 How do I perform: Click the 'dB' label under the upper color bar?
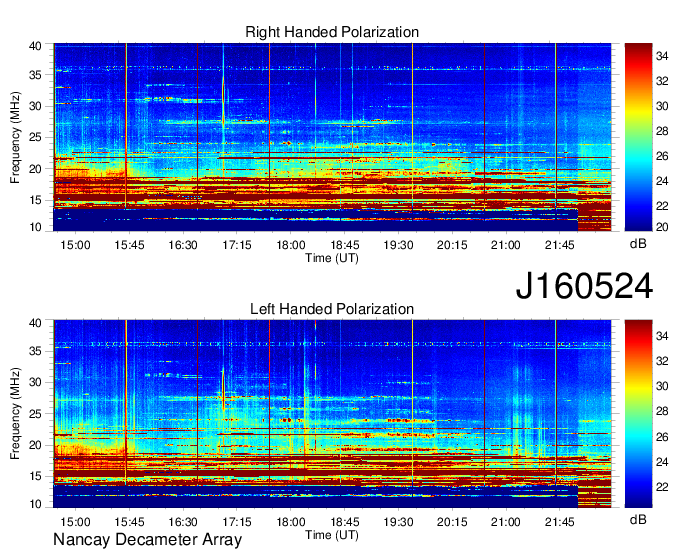click(638, 244)
